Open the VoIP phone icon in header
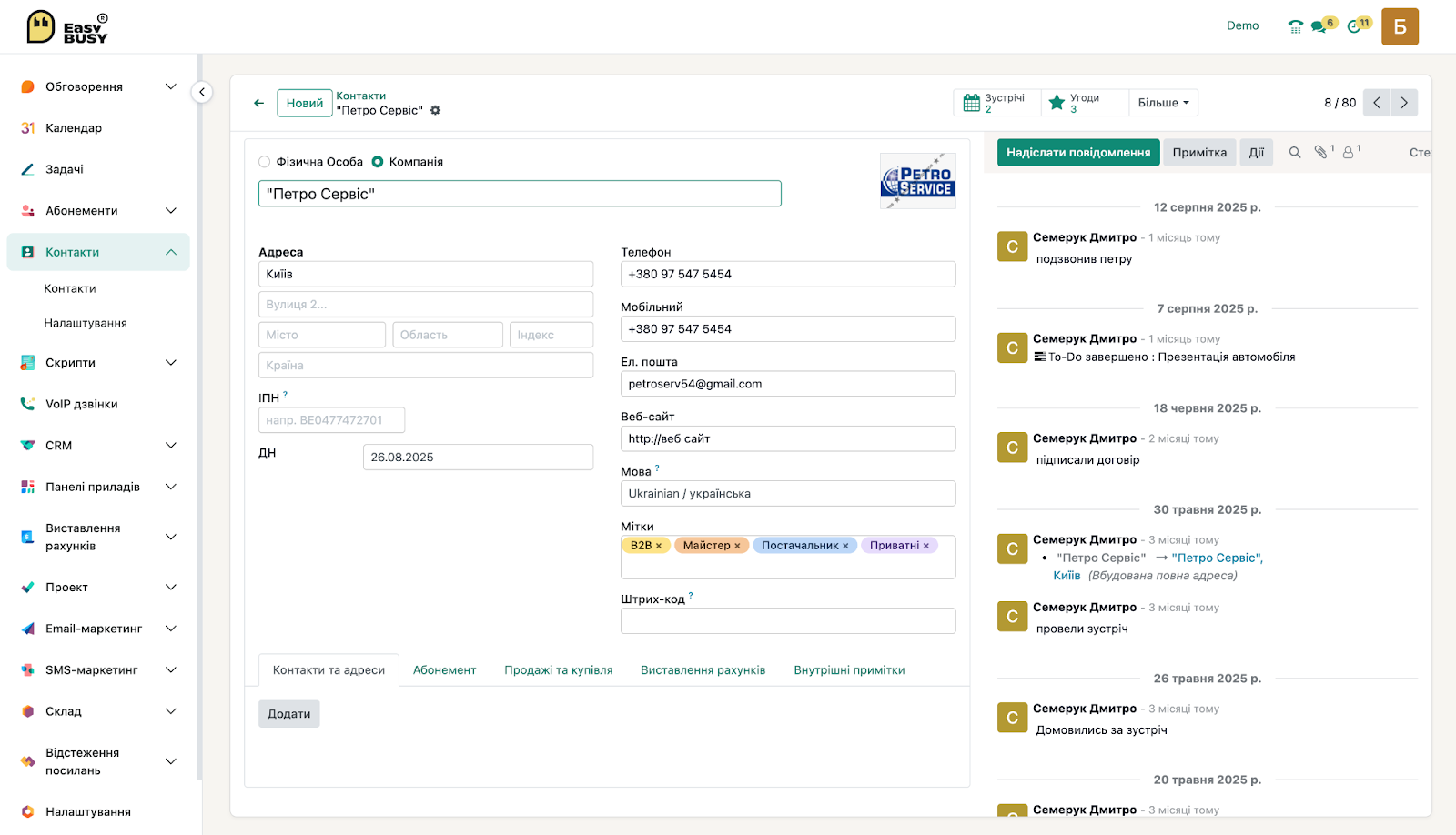Viewport: 1456px width, 835px height. coord(1295,26)
